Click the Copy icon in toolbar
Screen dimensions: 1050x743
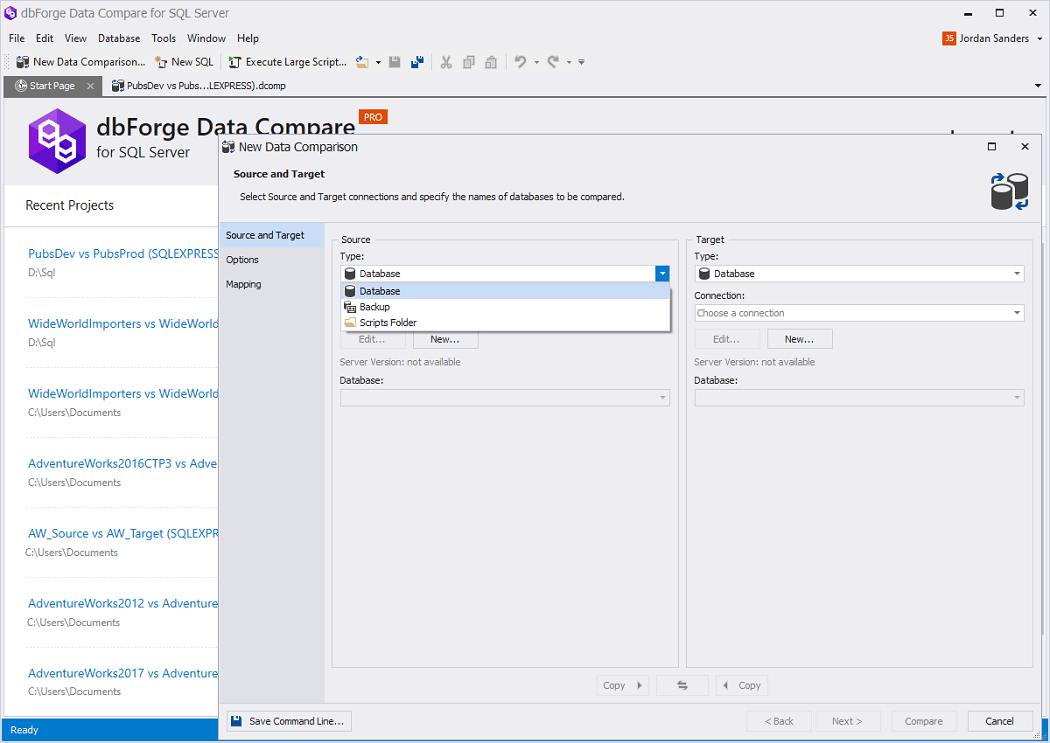pyautogui.click(x=469, y=62)
